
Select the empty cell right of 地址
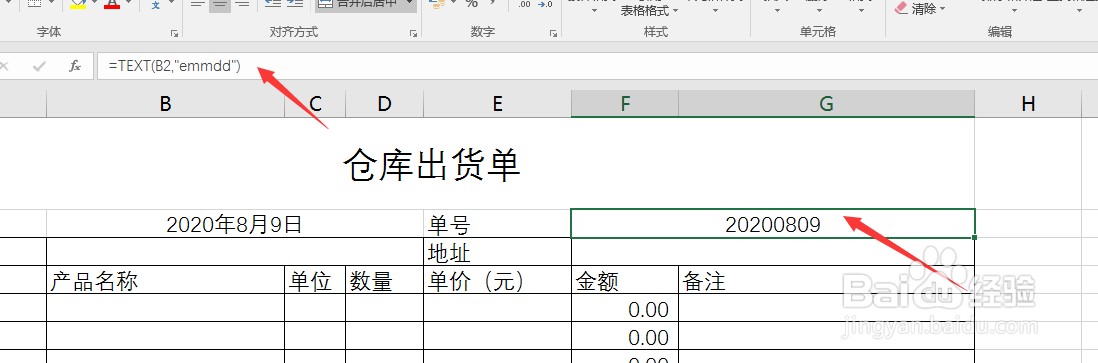pyautogui.click(x=773, y=252)
